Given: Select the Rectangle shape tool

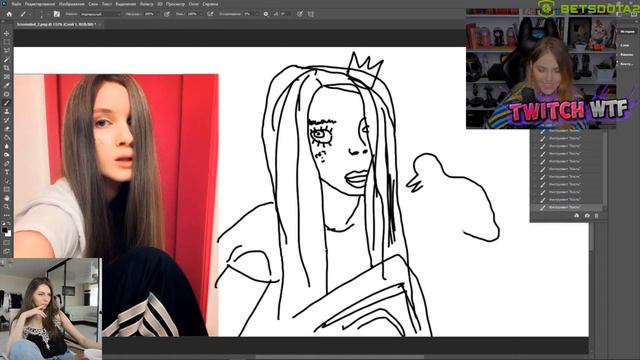Looking at the screenshot, I should [x=7, y=189].
